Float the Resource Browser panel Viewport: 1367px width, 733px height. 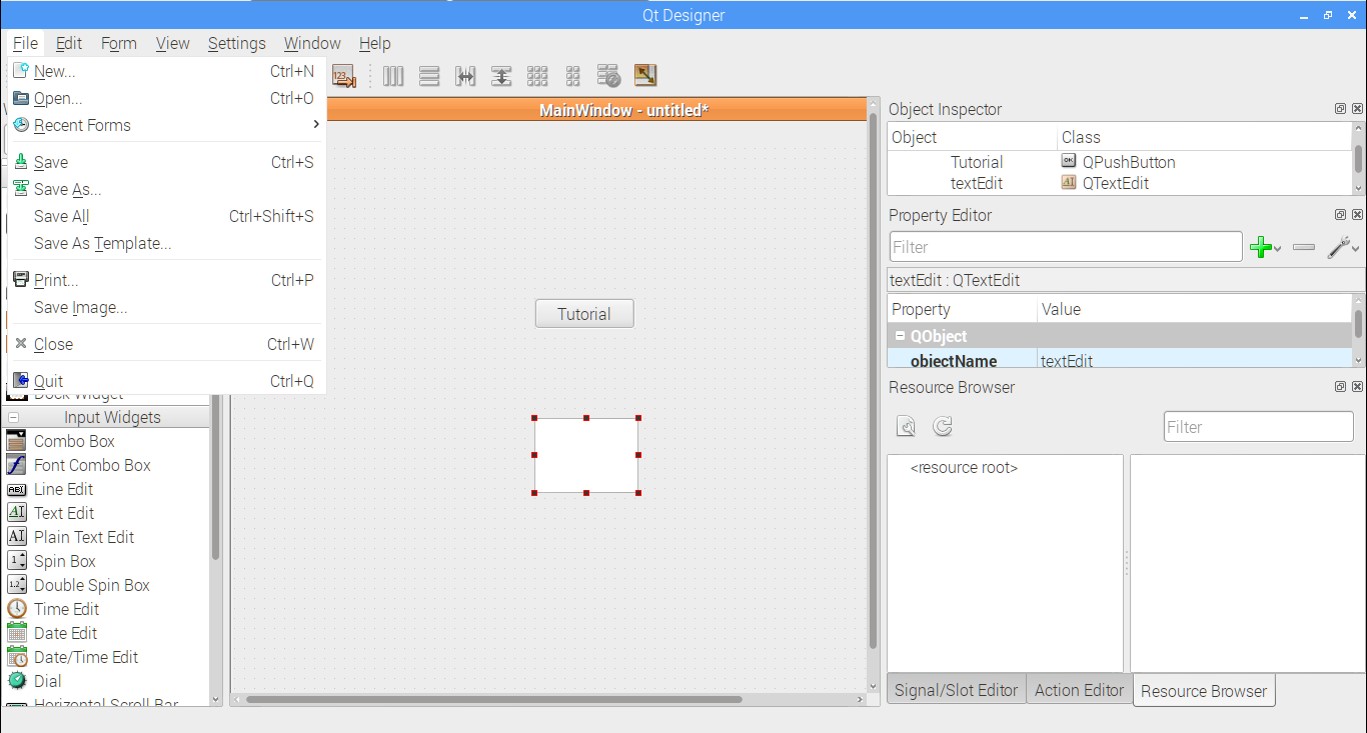pyautogui.click(x=1340, y=387)
